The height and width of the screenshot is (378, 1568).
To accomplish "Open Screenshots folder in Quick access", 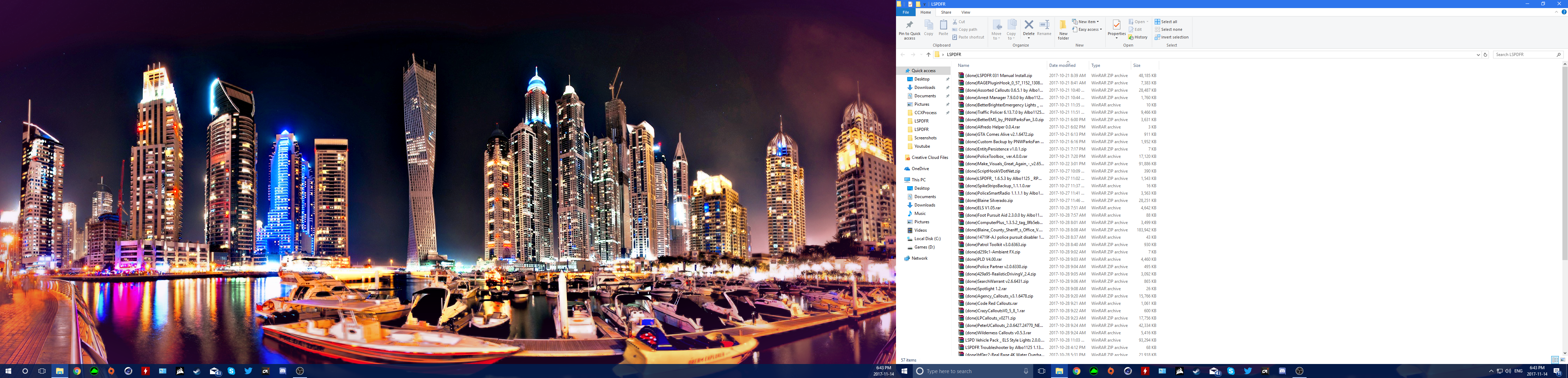I will coord(925,138).
